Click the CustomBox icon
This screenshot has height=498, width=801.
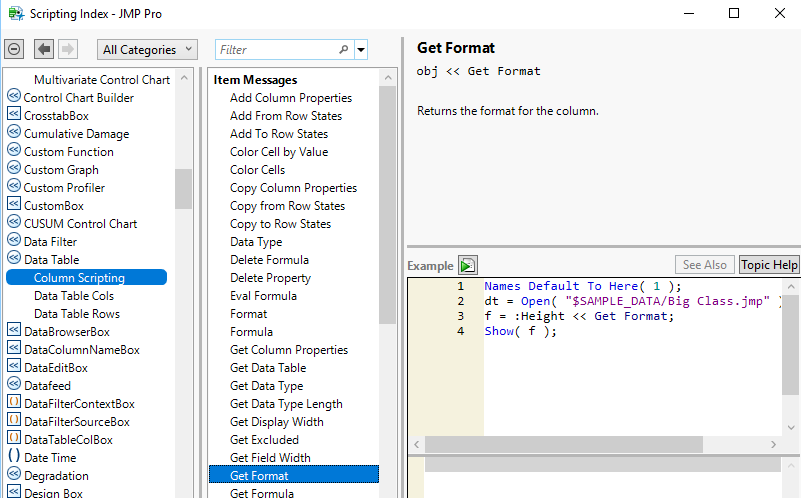click(x=14, y=204)
